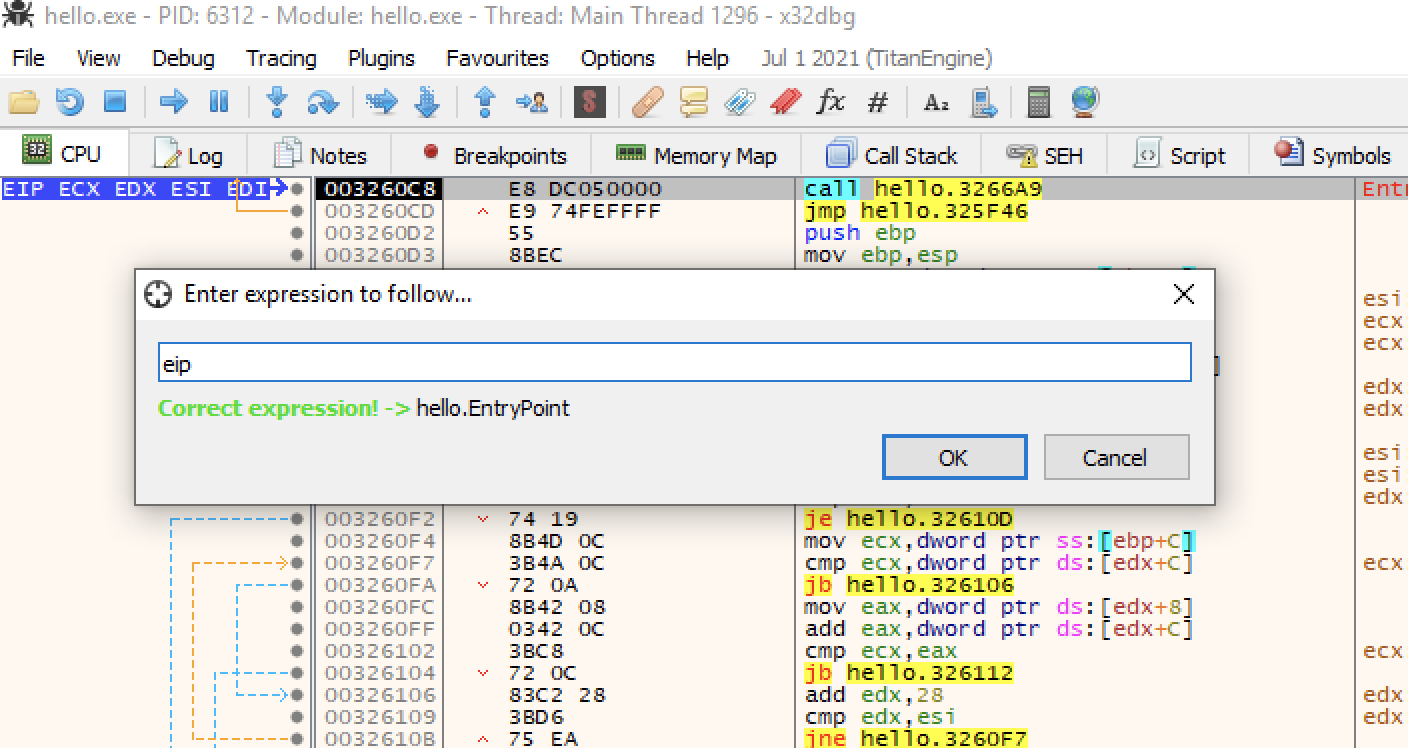Select the address 0032610B row
The image size is (1408, 748).
point(380,739)
